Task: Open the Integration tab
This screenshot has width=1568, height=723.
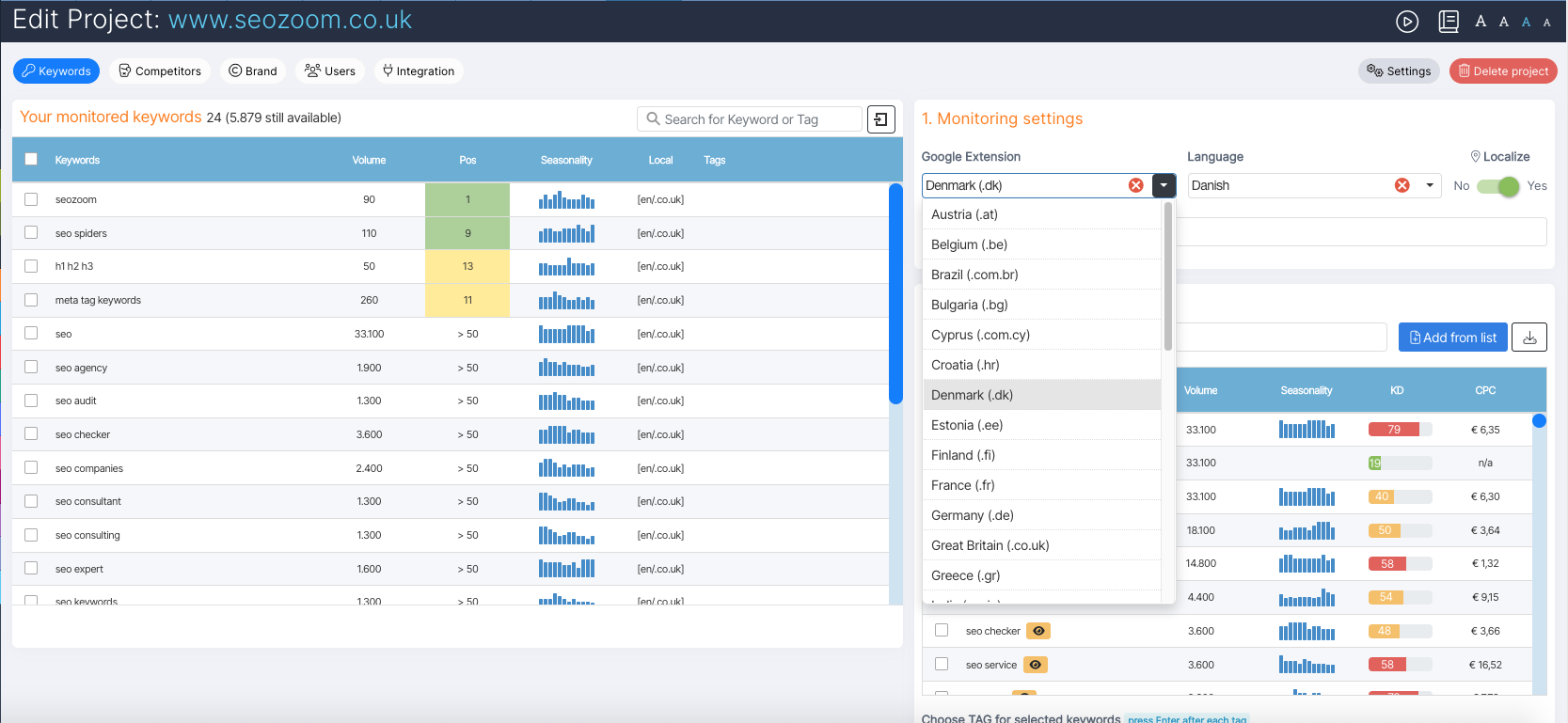Action: (x=418, y=71)
